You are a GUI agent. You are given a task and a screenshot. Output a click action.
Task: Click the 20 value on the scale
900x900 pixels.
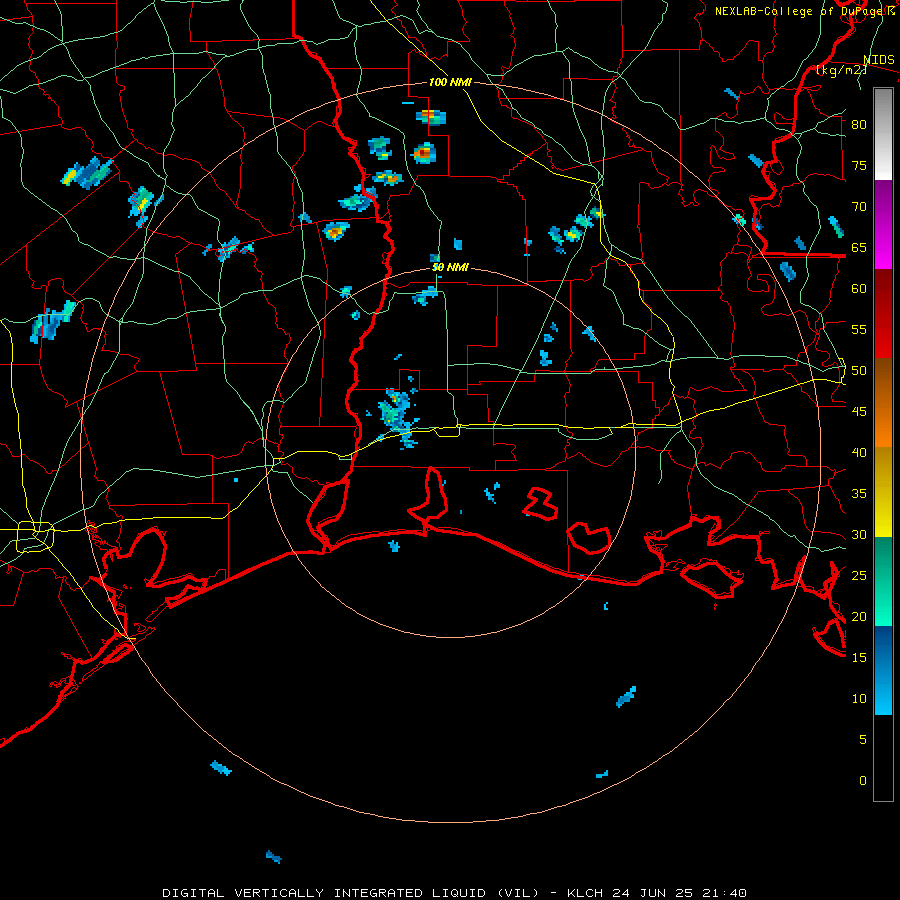(859, 616)
